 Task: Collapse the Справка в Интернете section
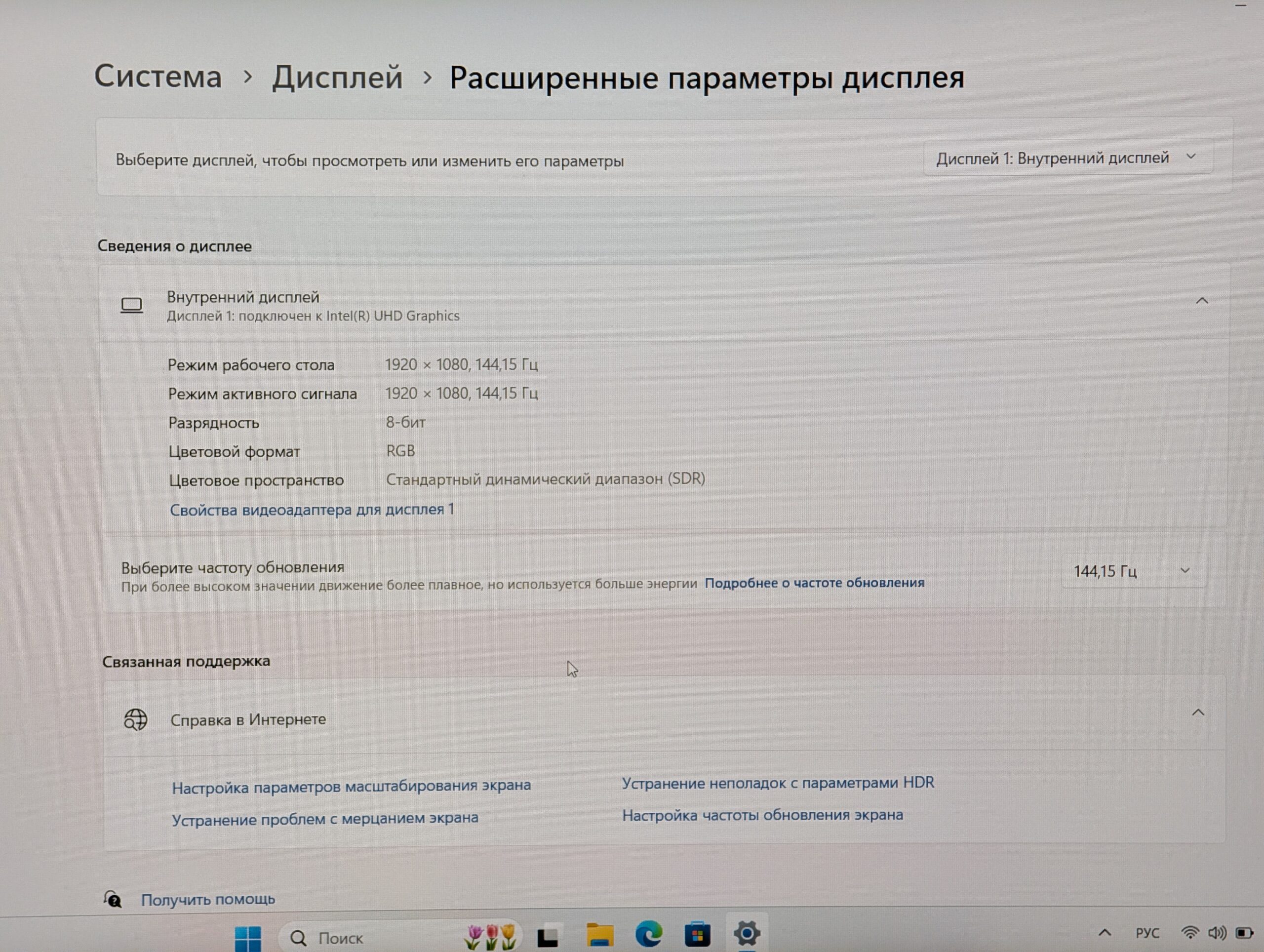click(1198, 713)
